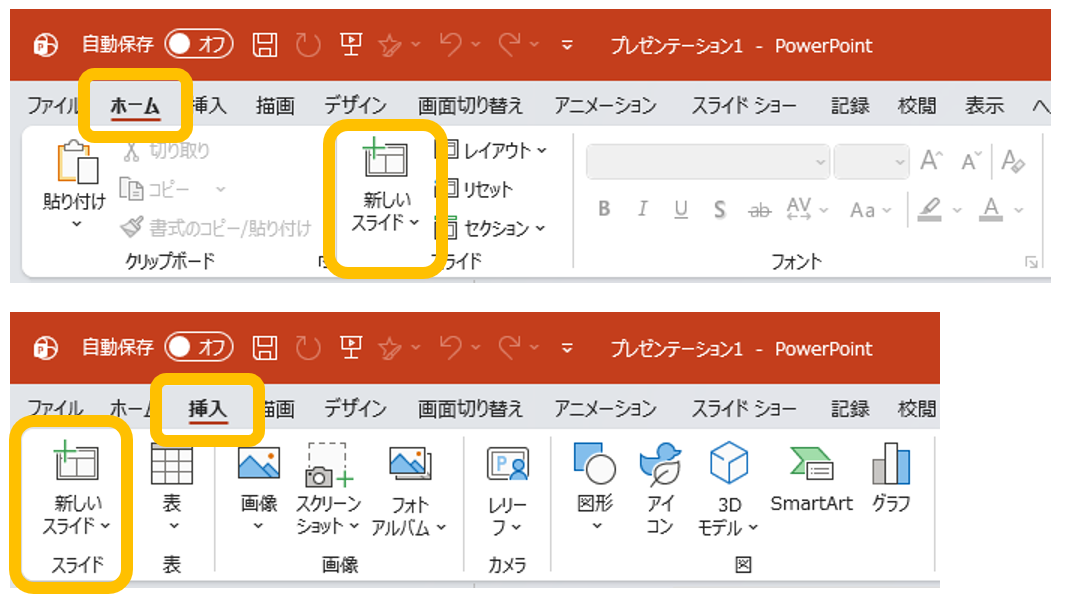Click the グラフ (Chart) icon
1066x609 pixels.
coord(890,466)
